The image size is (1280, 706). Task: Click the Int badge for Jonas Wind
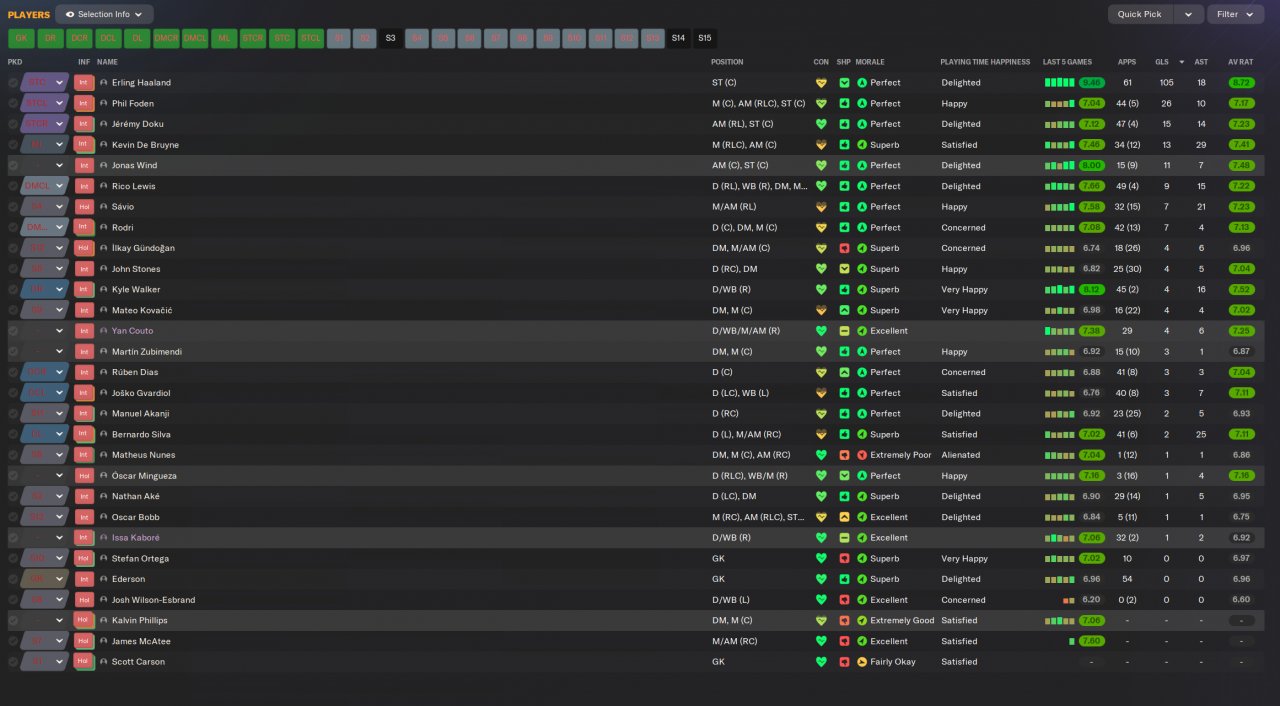pos(84,165)
